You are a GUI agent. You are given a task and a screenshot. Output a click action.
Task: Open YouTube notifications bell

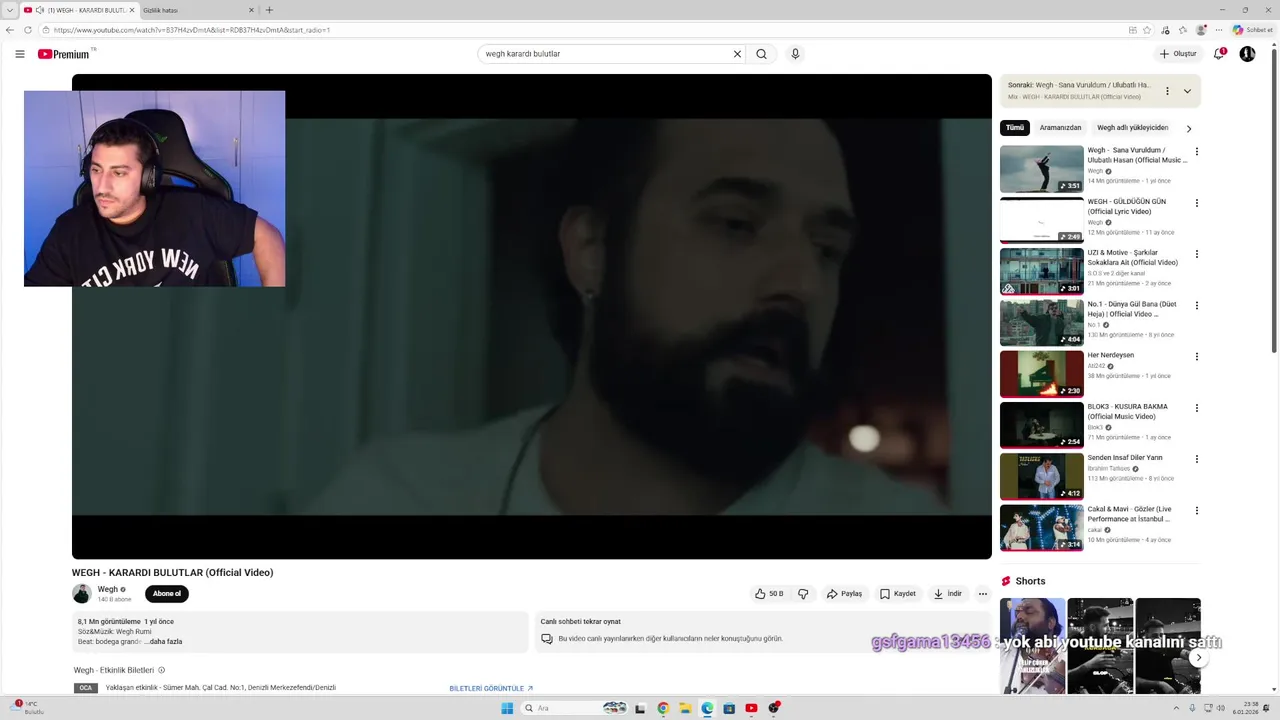tap(1219, 54)
